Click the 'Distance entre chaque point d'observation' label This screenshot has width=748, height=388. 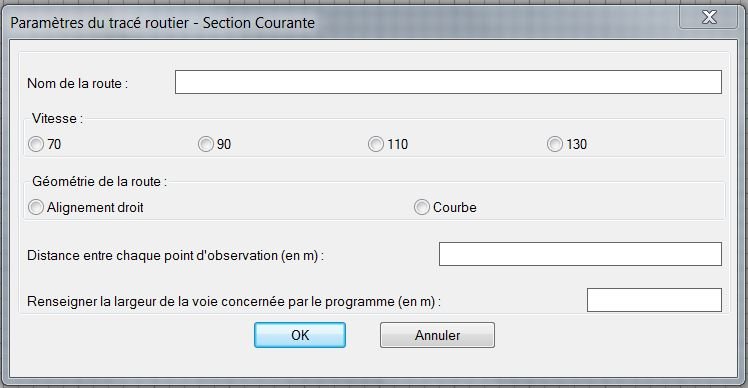pos(175,255)
